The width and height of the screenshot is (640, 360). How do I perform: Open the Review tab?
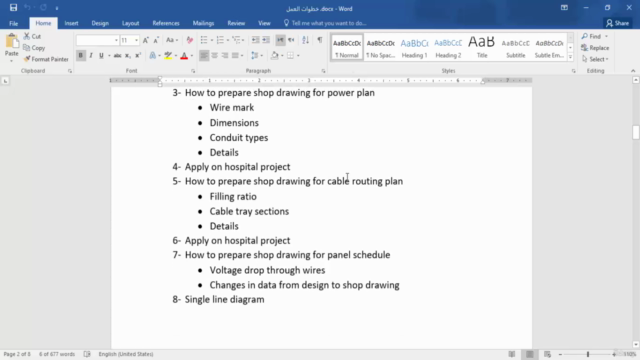point(236,23)
